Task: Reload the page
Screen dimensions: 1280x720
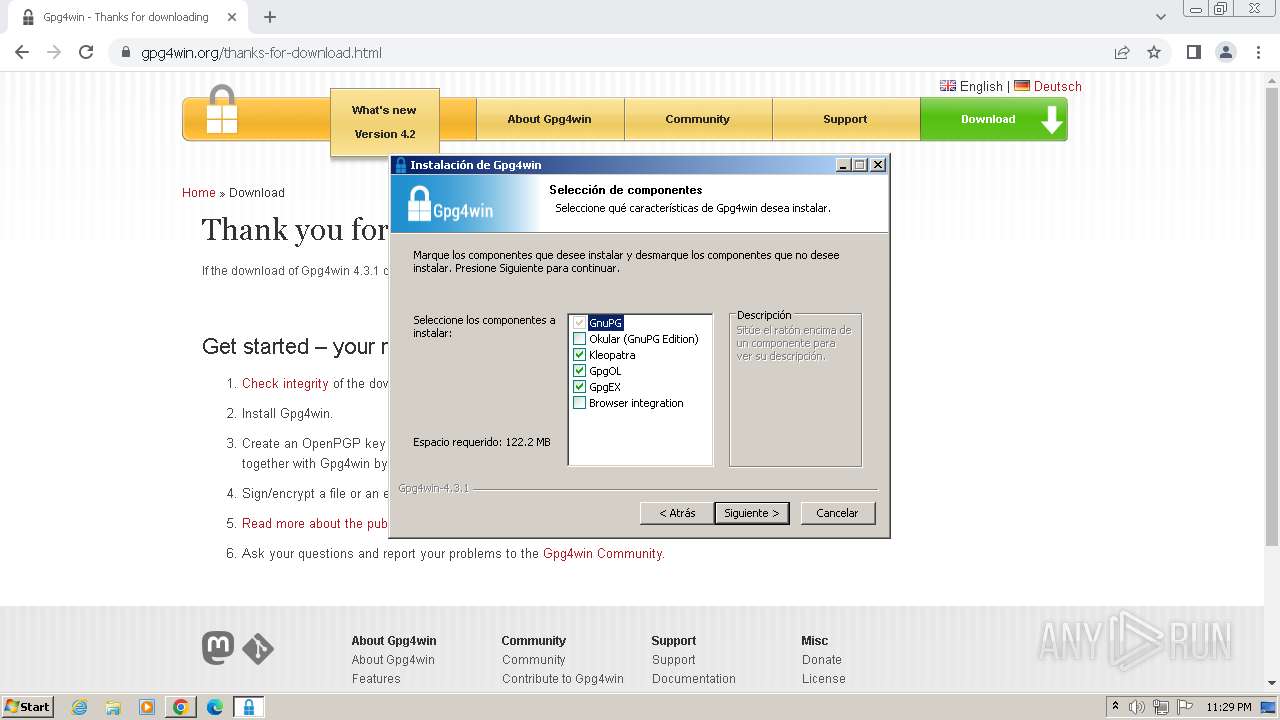Action: [x=86, y=53]
